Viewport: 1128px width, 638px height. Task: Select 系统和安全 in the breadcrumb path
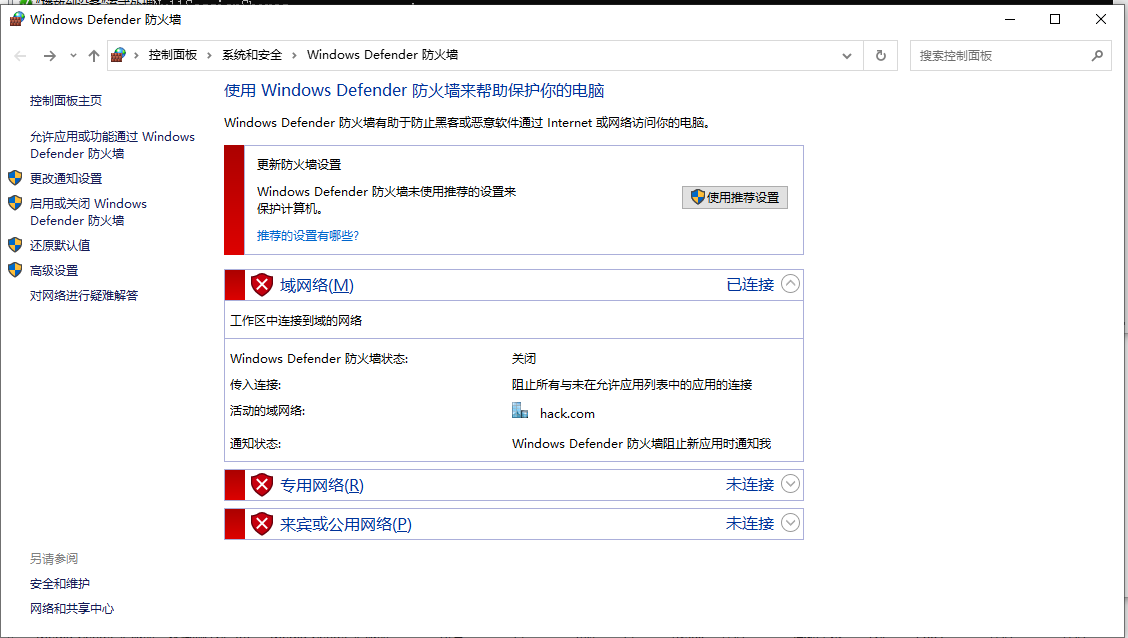click(x=252, y=56)
